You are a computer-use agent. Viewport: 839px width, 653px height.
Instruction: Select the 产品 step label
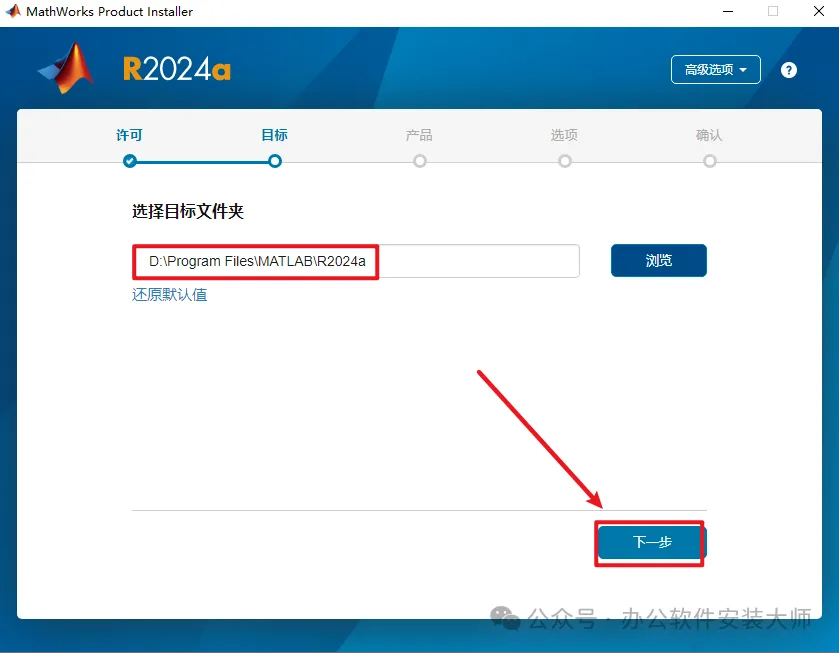(419, 135)
